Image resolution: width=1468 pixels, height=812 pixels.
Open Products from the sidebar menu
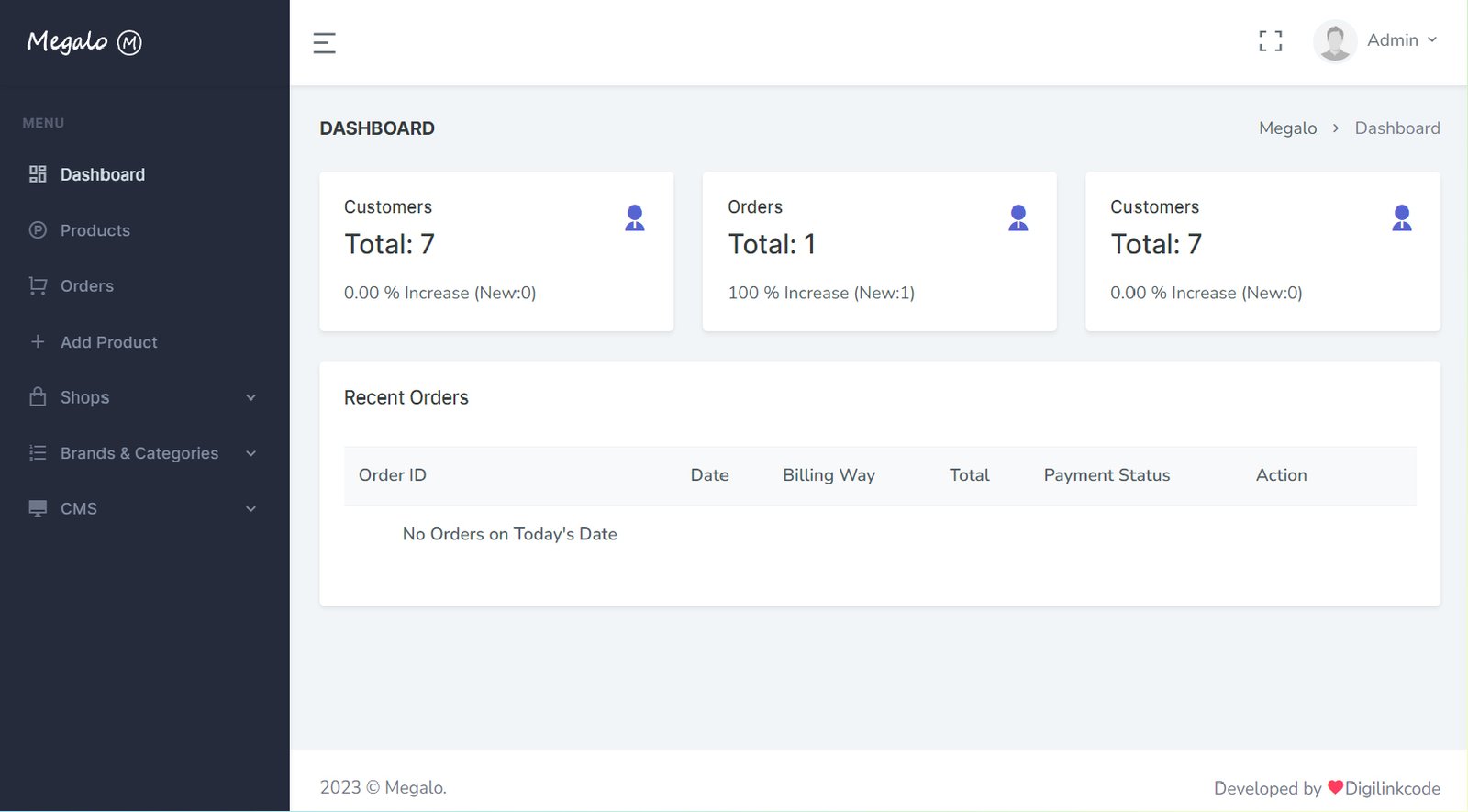click(95, 230)
